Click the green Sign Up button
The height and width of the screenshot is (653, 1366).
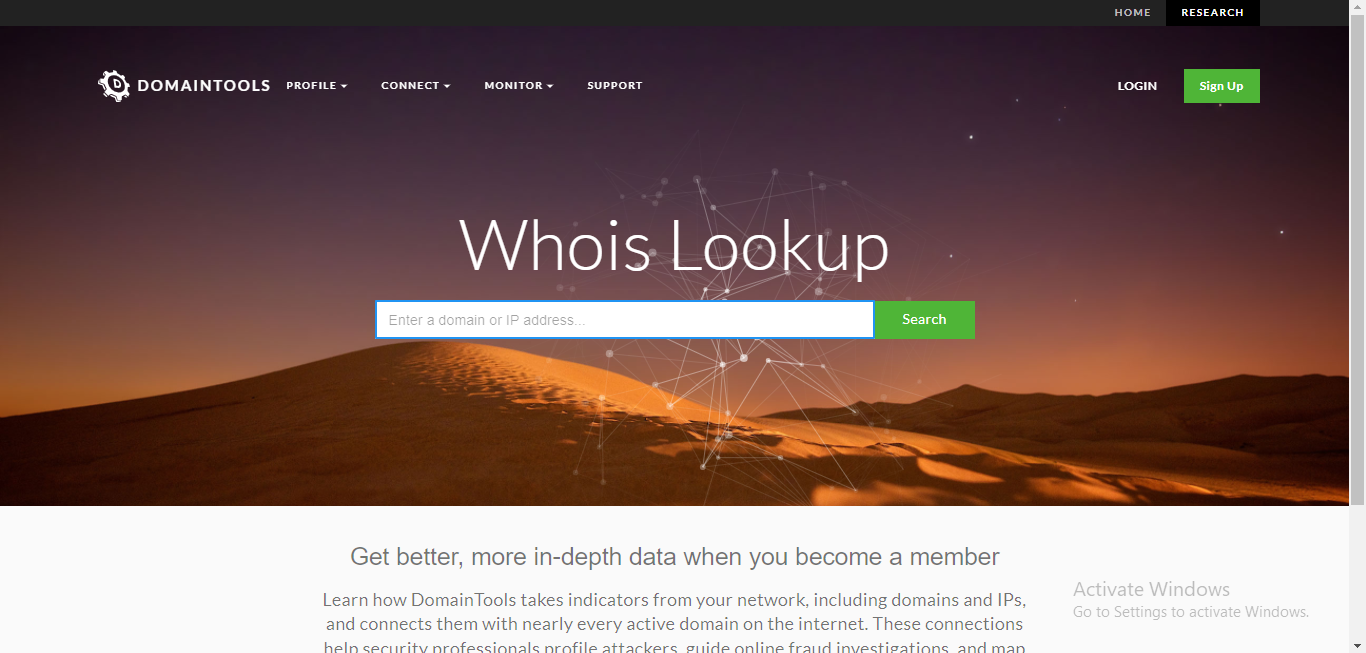(x=1221, y=86)
